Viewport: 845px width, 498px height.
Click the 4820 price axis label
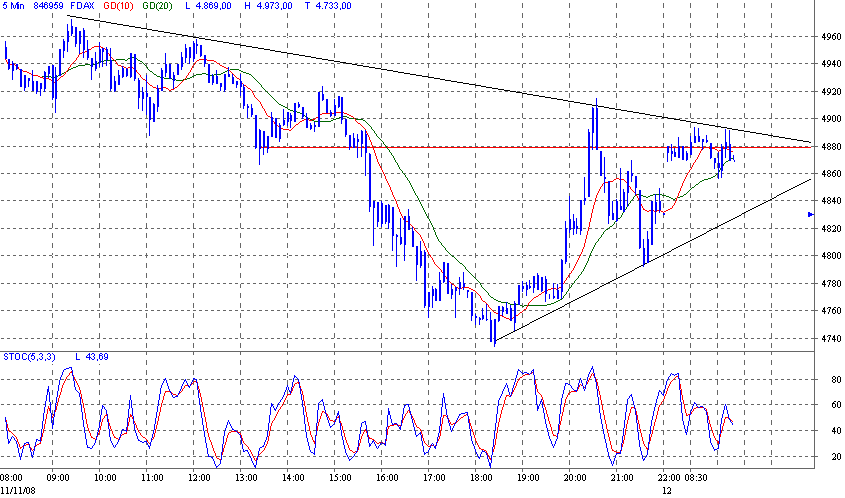(830, 229)
